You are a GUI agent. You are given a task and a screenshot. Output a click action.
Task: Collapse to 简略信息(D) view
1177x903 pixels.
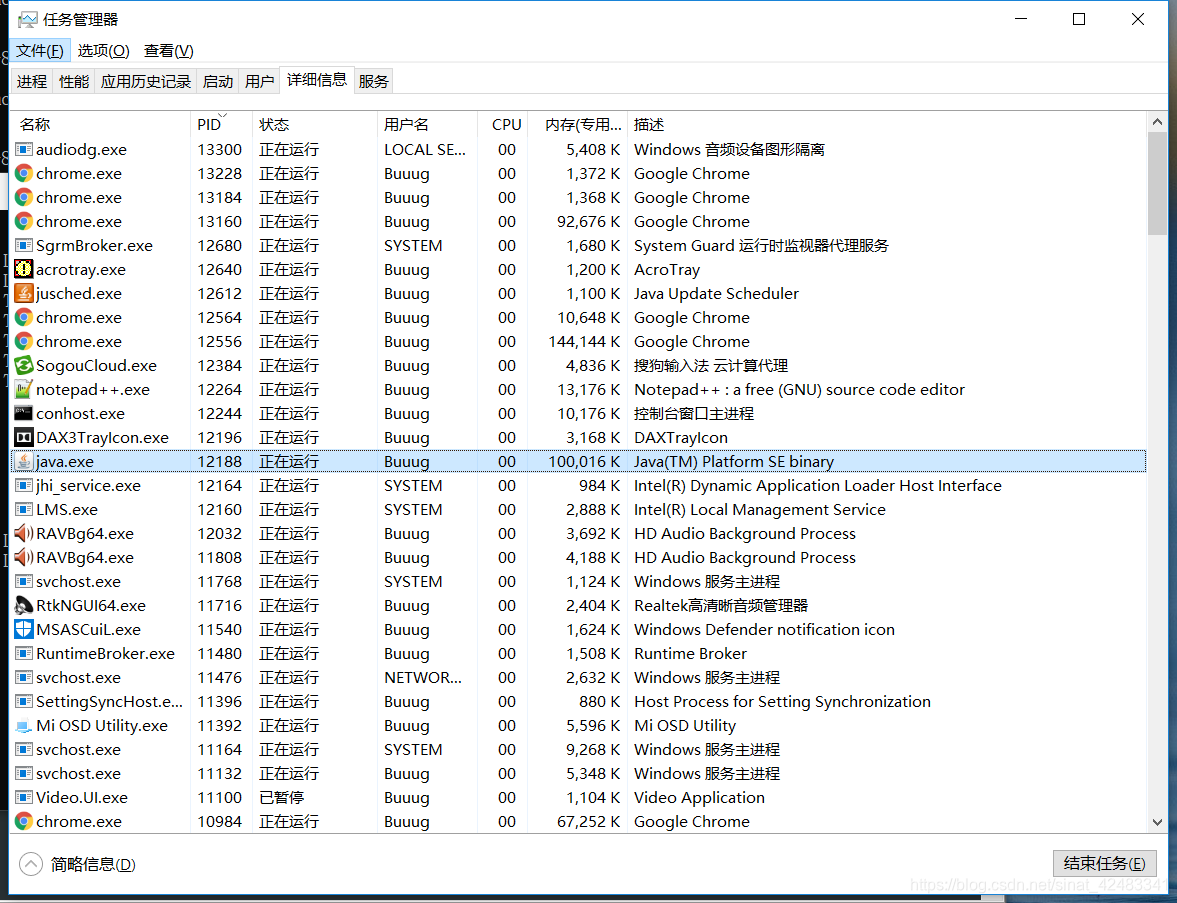coord(77,864)
